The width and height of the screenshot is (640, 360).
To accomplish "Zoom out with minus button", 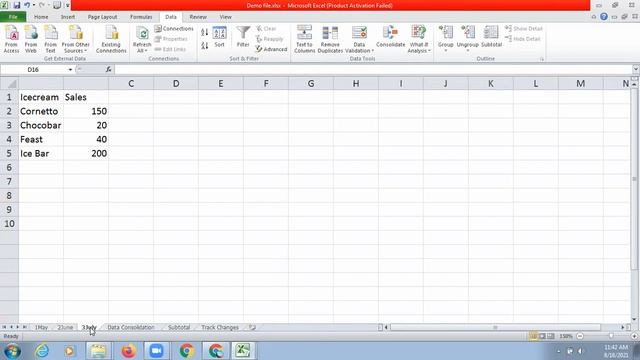I will coord(580,336).
